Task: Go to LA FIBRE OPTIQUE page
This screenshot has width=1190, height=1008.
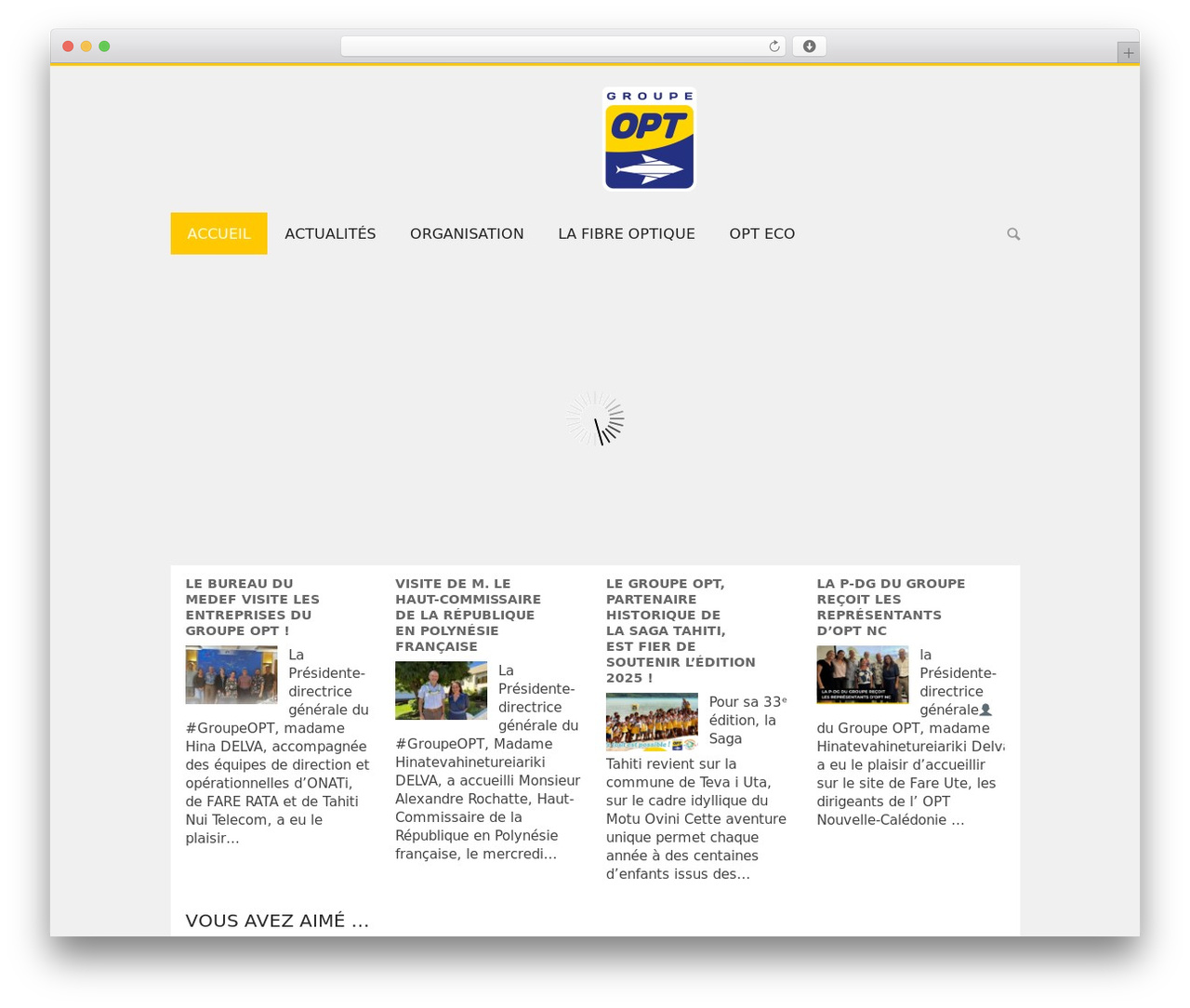Action: point(627,233)
